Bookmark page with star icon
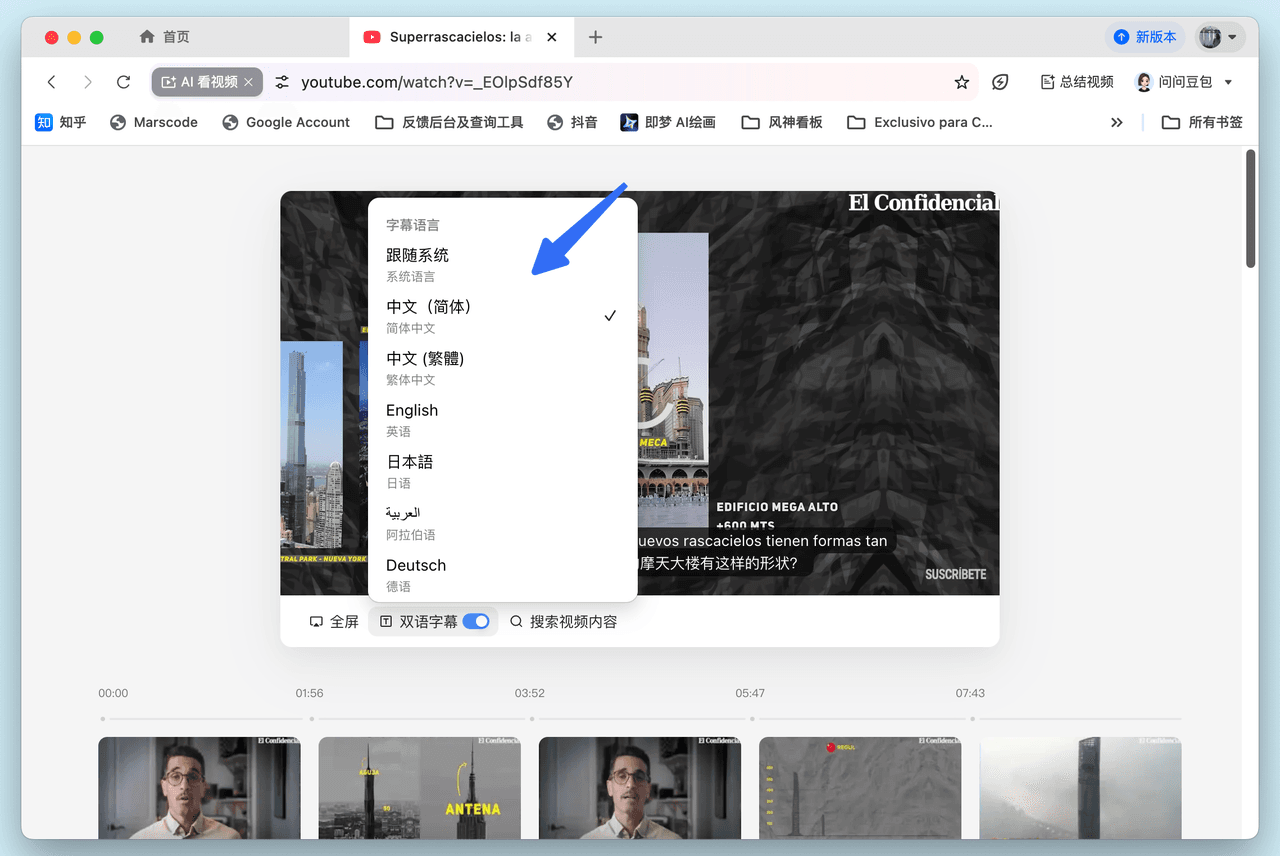 961,82
